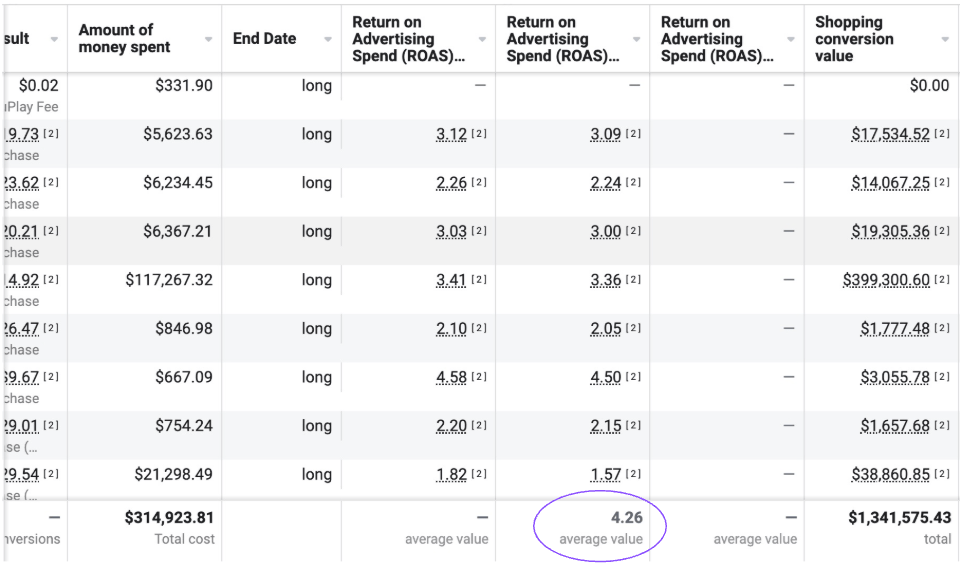Screen dimensions: 960x568
Task: Click the $38,860.85 conversion value link
Action: (890, 474)
